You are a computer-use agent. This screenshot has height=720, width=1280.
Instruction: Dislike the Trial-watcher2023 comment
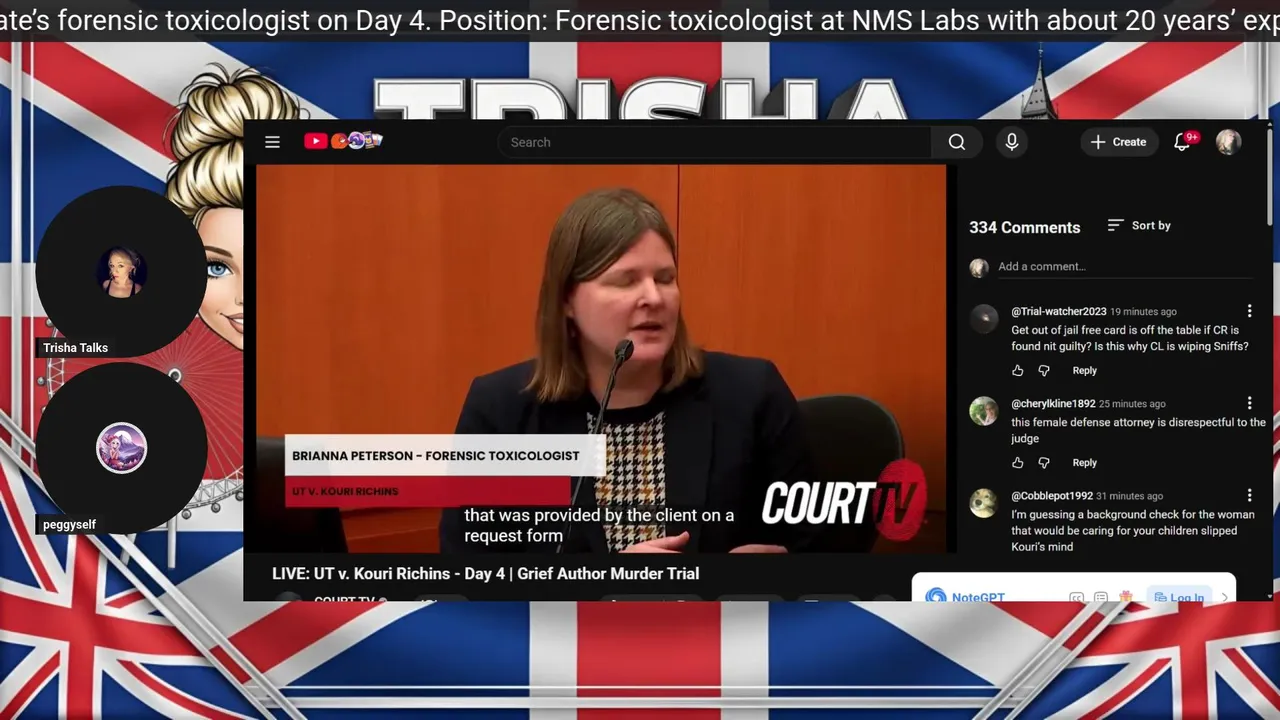[x=1044, y=371]
